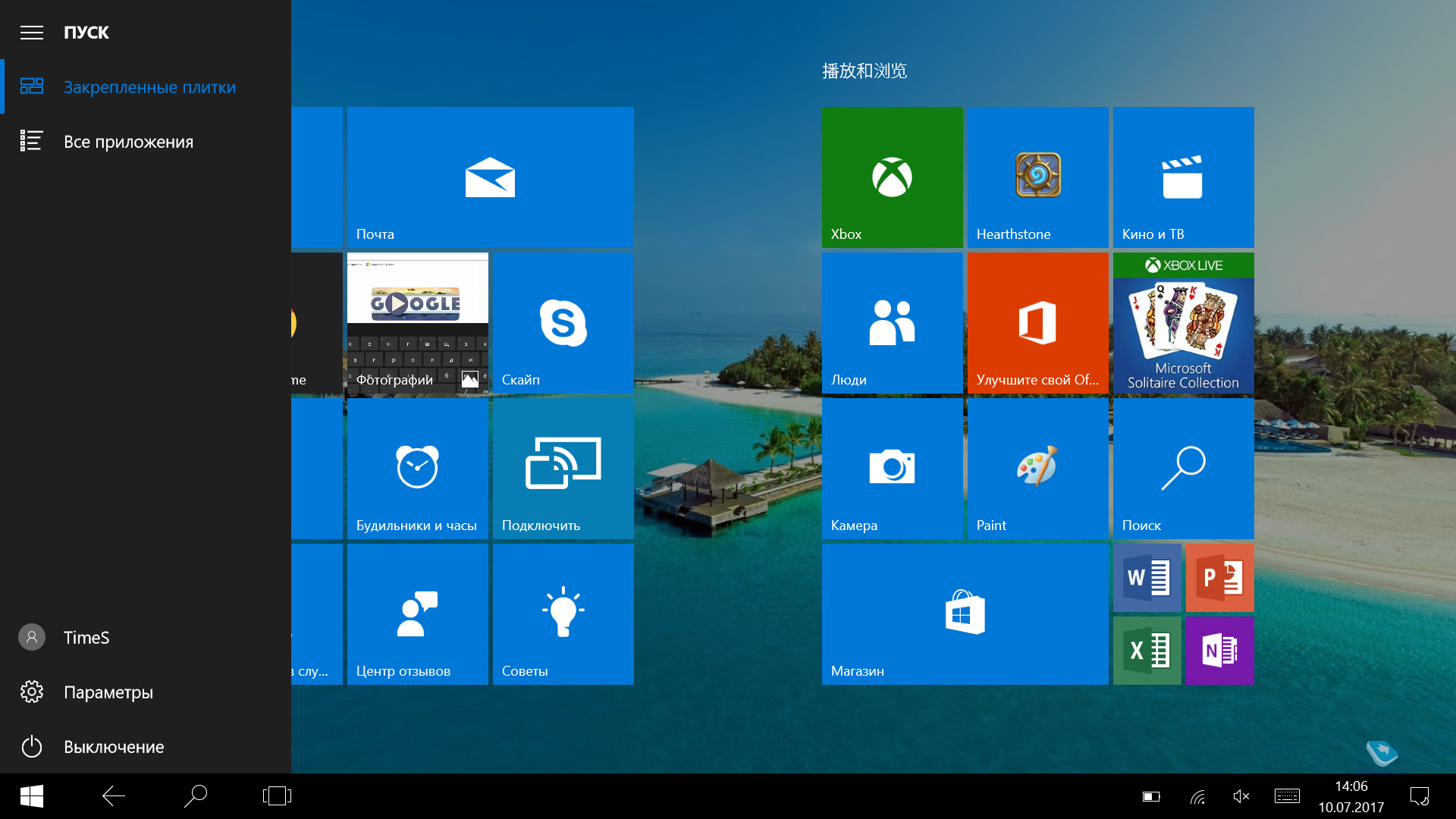Open the Action Center notifications icon

[x=1420, y=796]
